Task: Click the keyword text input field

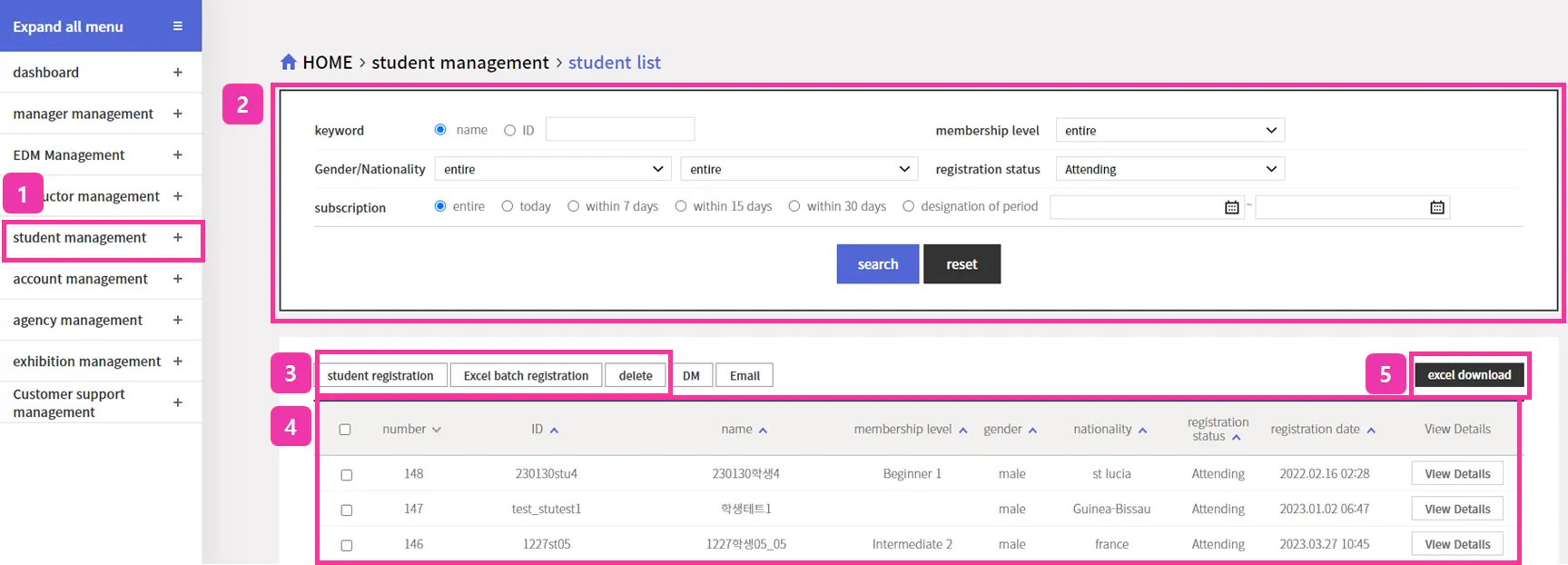Action: point(620,130)
